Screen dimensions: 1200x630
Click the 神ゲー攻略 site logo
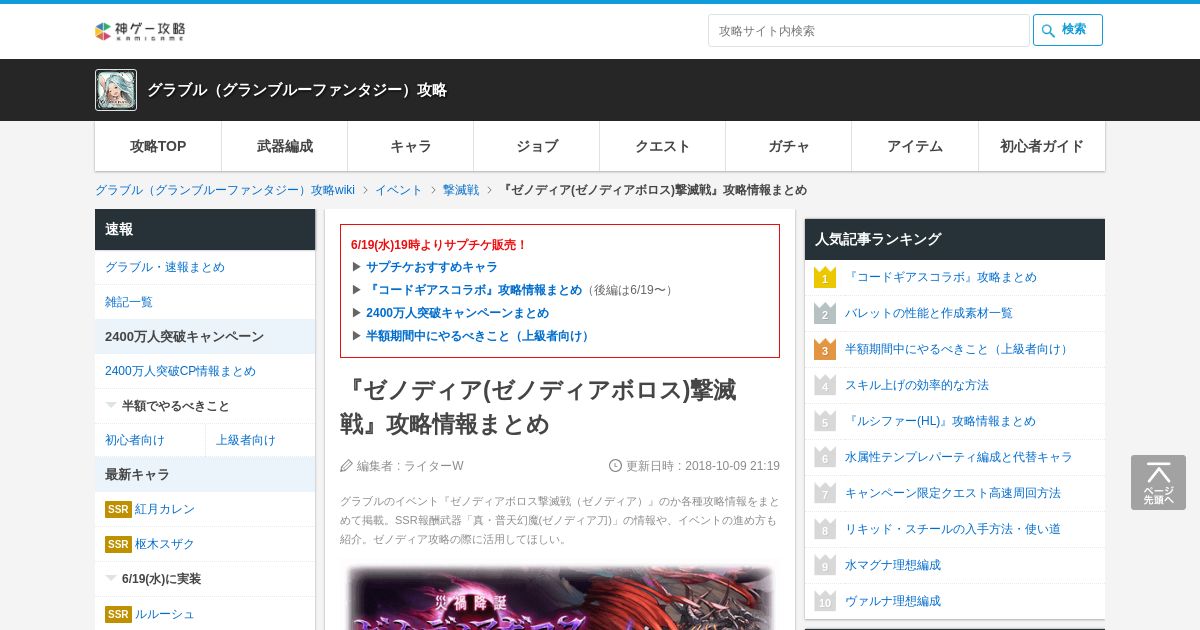(140, 31)
